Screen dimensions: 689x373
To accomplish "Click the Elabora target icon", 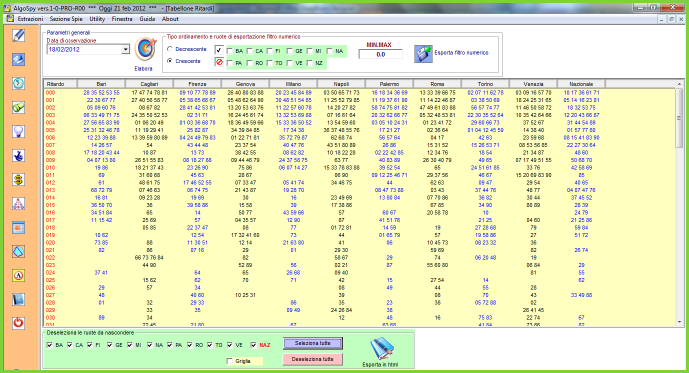I will click(145, 49).
